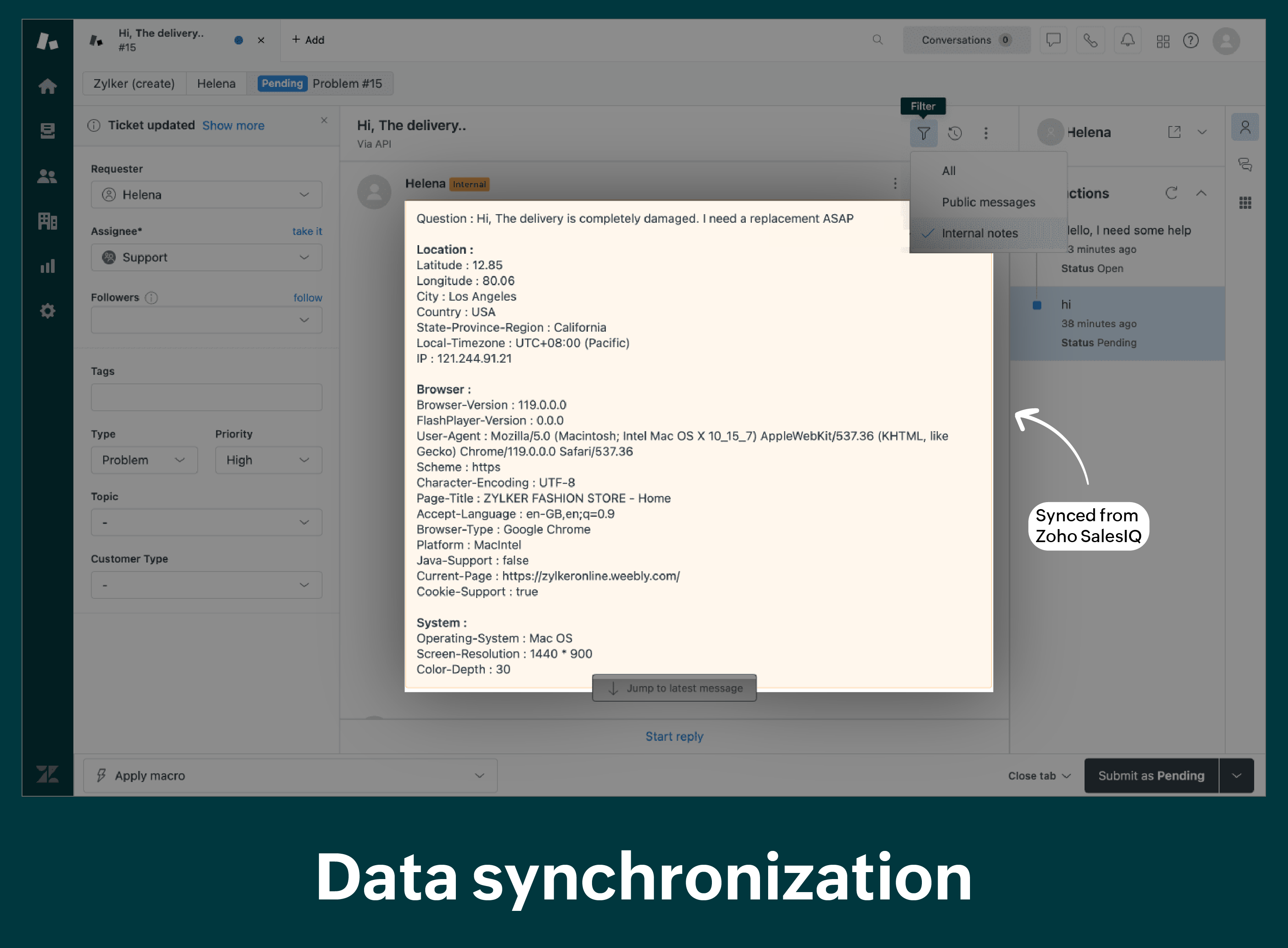This screenshot has width=1288, height=948.
Task: Open the Customers icon in sidebar
Action: point(48,176)
